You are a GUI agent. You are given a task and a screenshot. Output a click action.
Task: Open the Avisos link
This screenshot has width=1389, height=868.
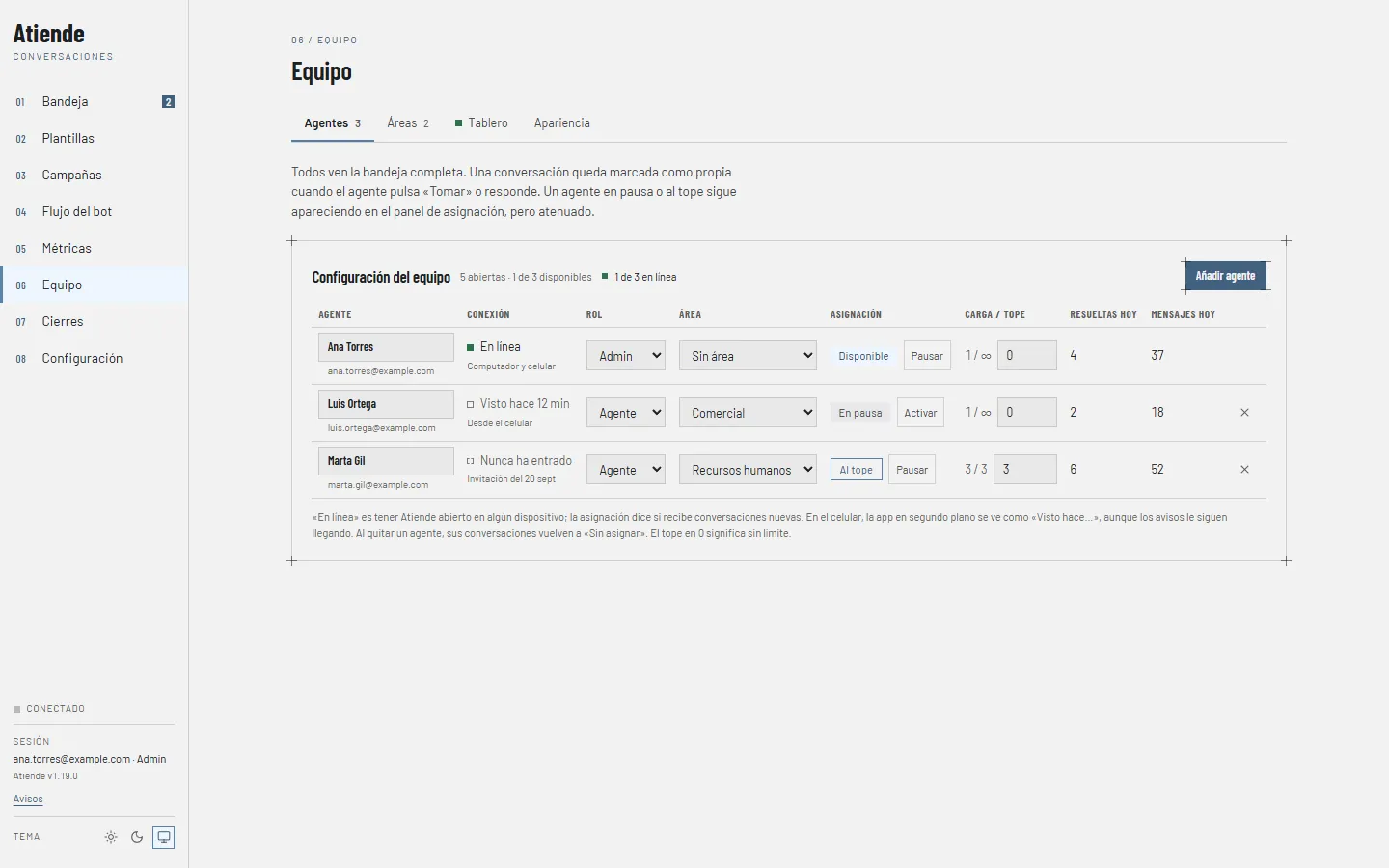click(28, 799)
